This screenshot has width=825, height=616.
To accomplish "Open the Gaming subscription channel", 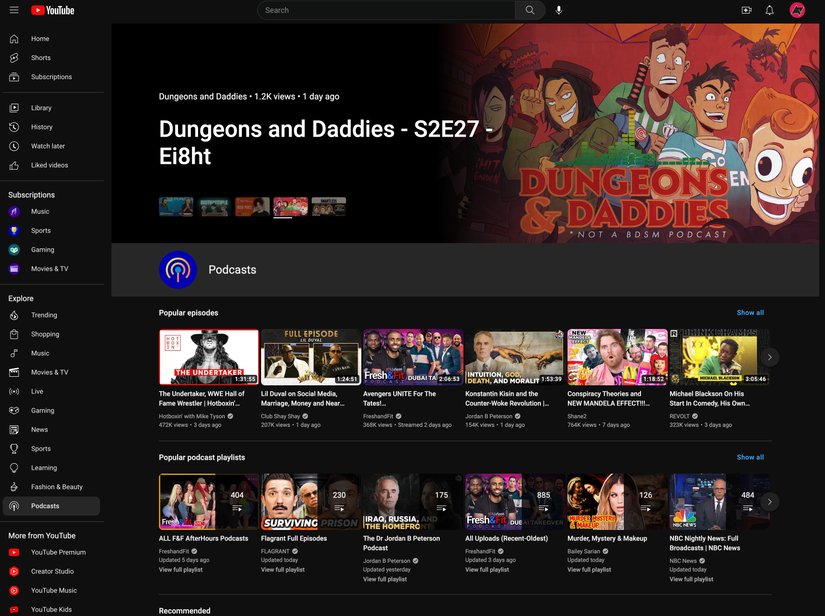I will coord(51,249).
